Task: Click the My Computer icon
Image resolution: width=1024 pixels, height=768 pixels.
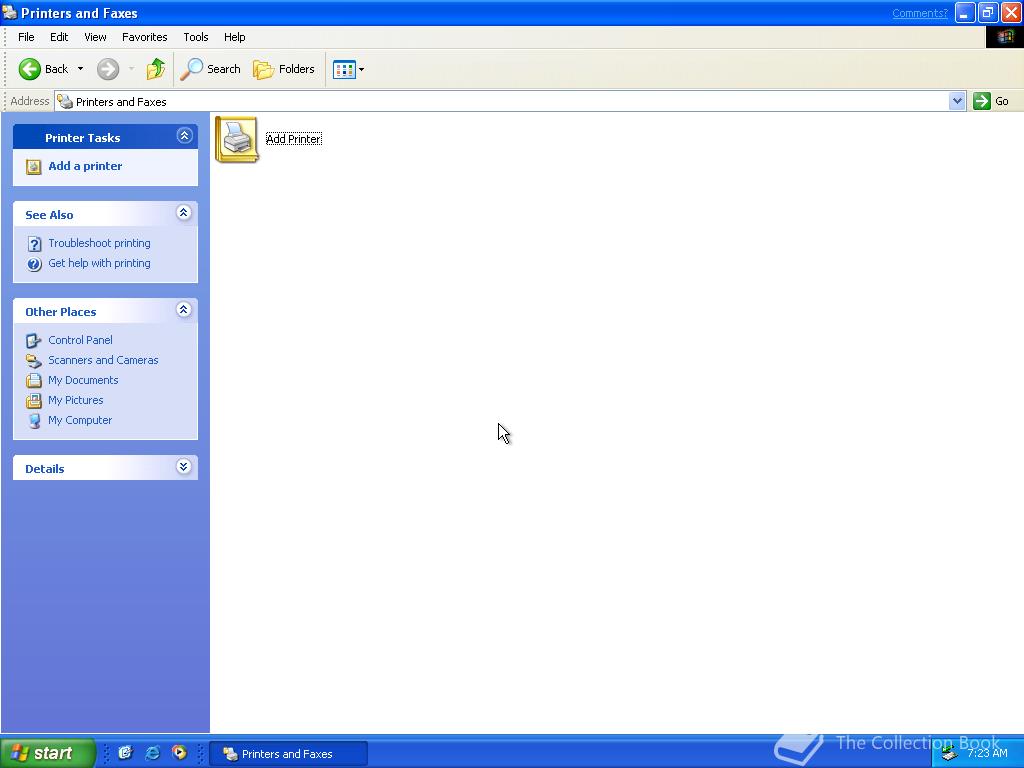Action: coord(33,421)
